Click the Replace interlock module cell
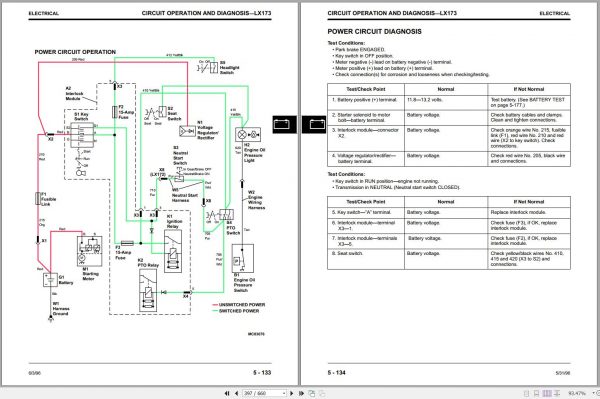This screenshot has height=399, width=600. [529, 212]
